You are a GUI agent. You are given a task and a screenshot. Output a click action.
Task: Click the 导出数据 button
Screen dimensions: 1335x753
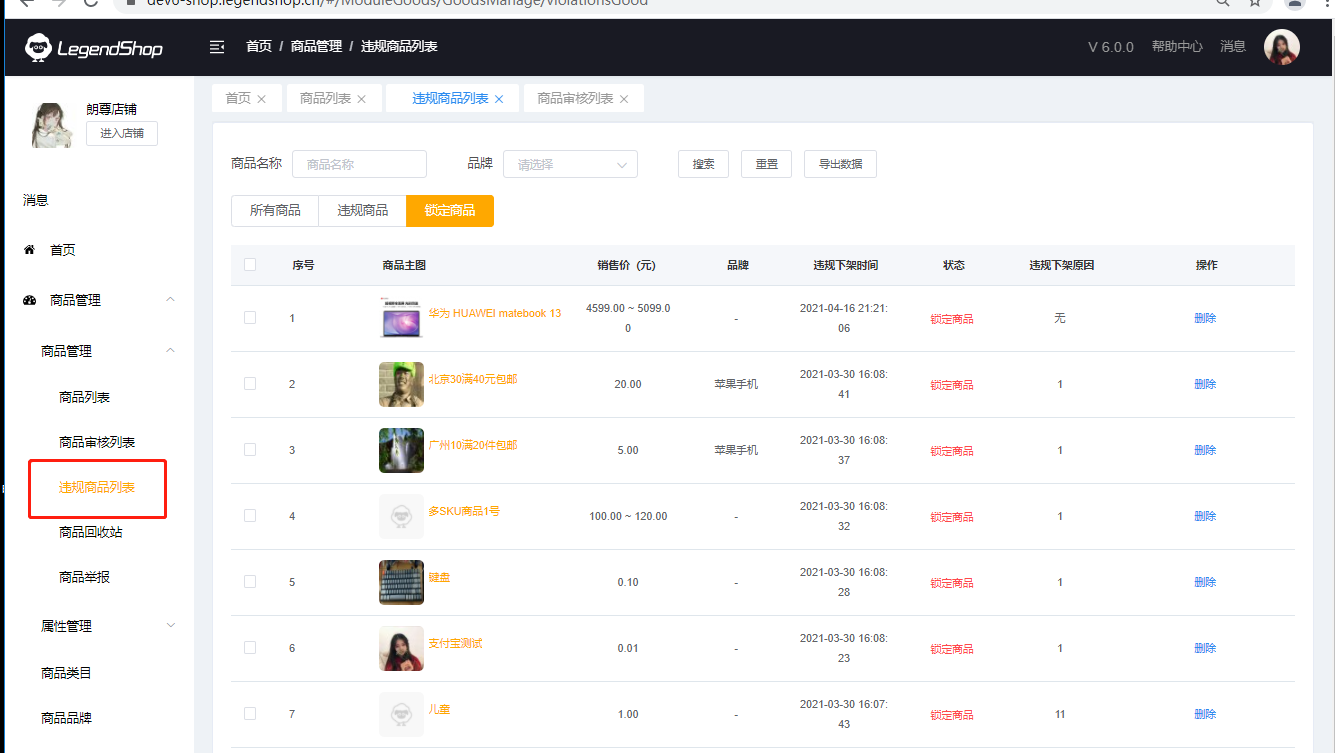click(840, 165)
